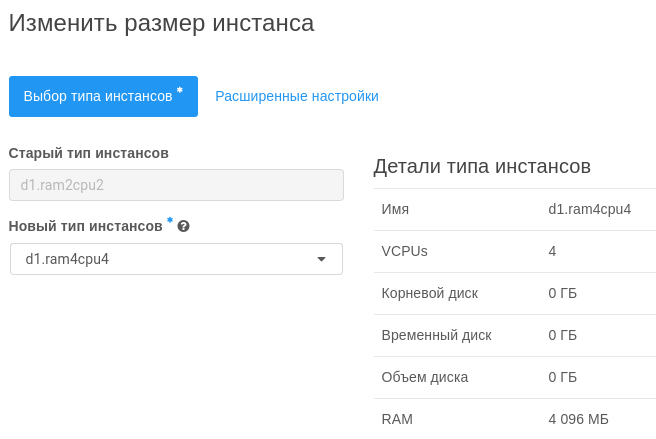Click the help question-mark icon
The image size is (656, 439).
coord(184,226)
